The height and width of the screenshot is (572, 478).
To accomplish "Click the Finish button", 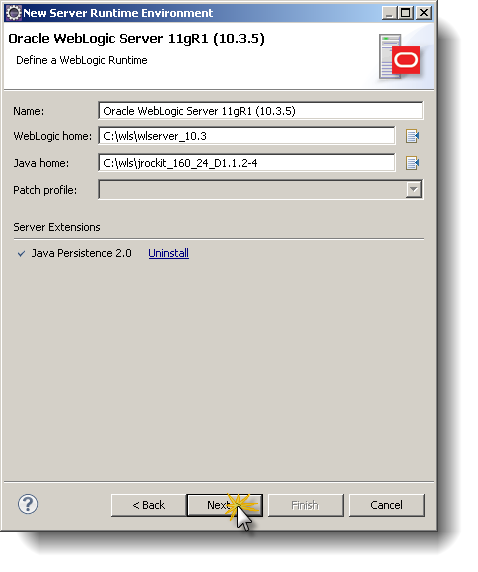I will [305, 505].
